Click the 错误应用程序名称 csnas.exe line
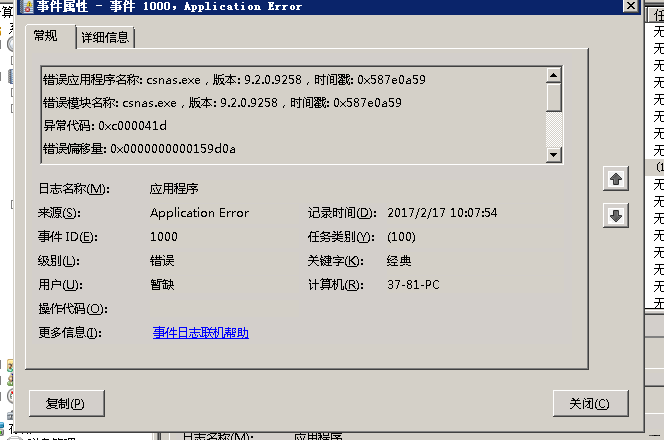Viewport: 664px width, 440px height. pyautogui.click(x=234, y=80)
